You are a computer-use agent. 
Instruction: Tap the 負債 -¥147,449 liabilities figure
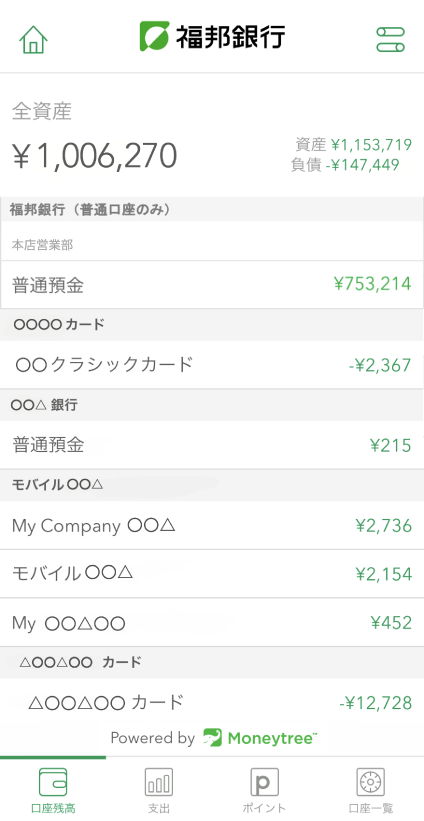click(345, 165)
